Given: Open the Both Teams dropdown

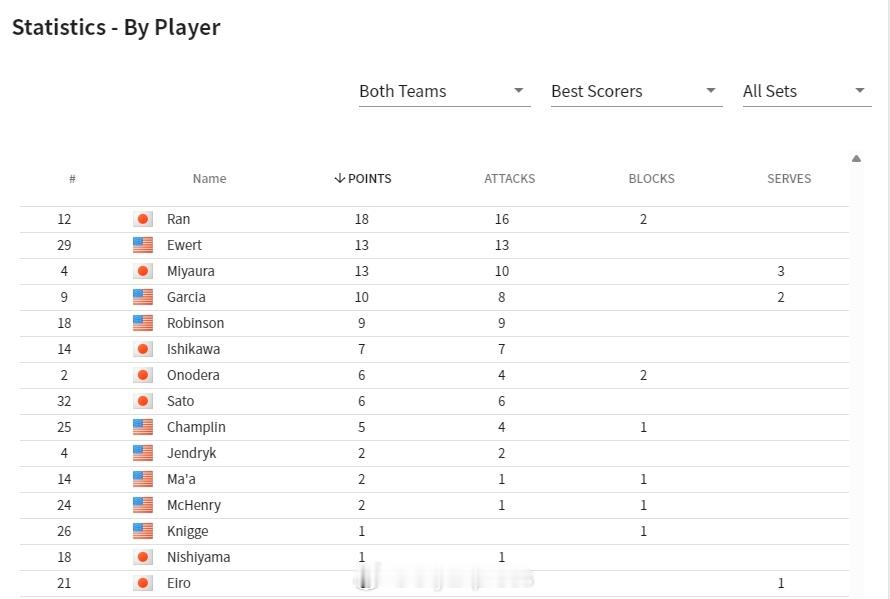Looking at the screenshot, I should [x=444, y=91].
